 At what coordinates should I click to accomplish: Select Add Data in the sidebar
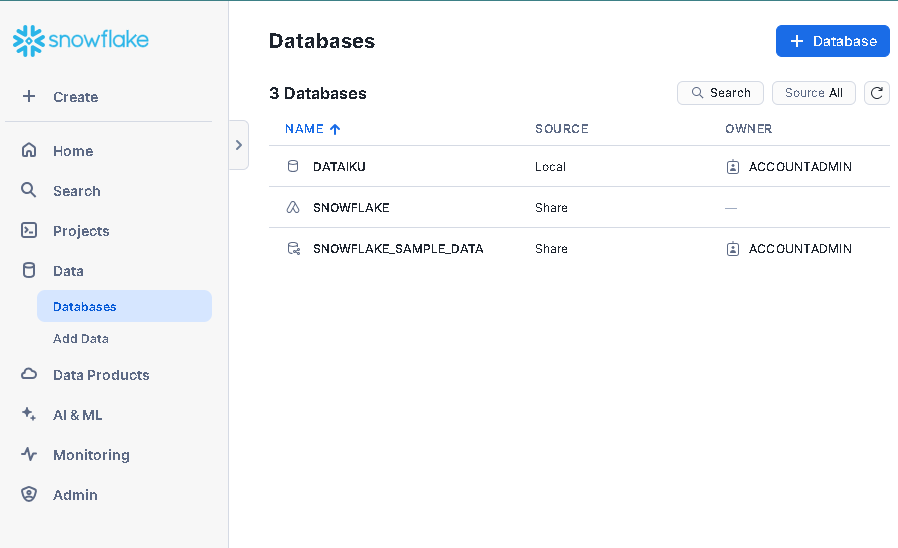click(81, 339)
